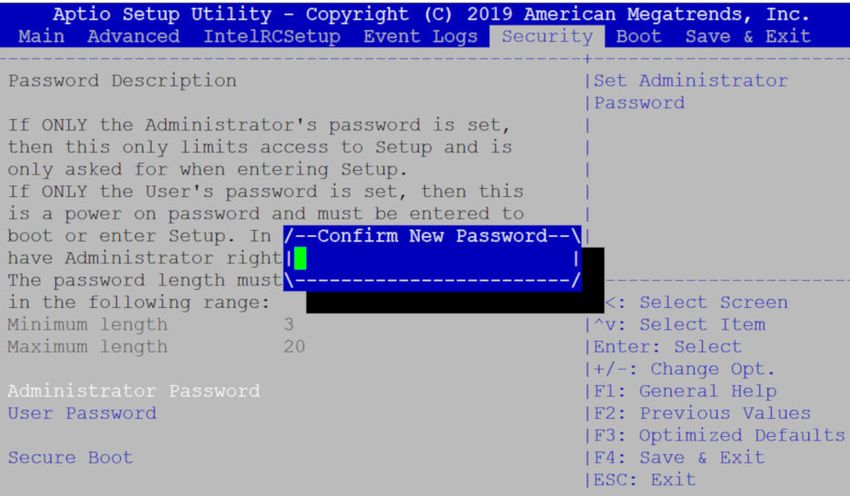Image resolution: width=850 pixels, height=496 pixels.
Task: Click the Confirm New Password dialog title
Action: (x=433, y=236)
